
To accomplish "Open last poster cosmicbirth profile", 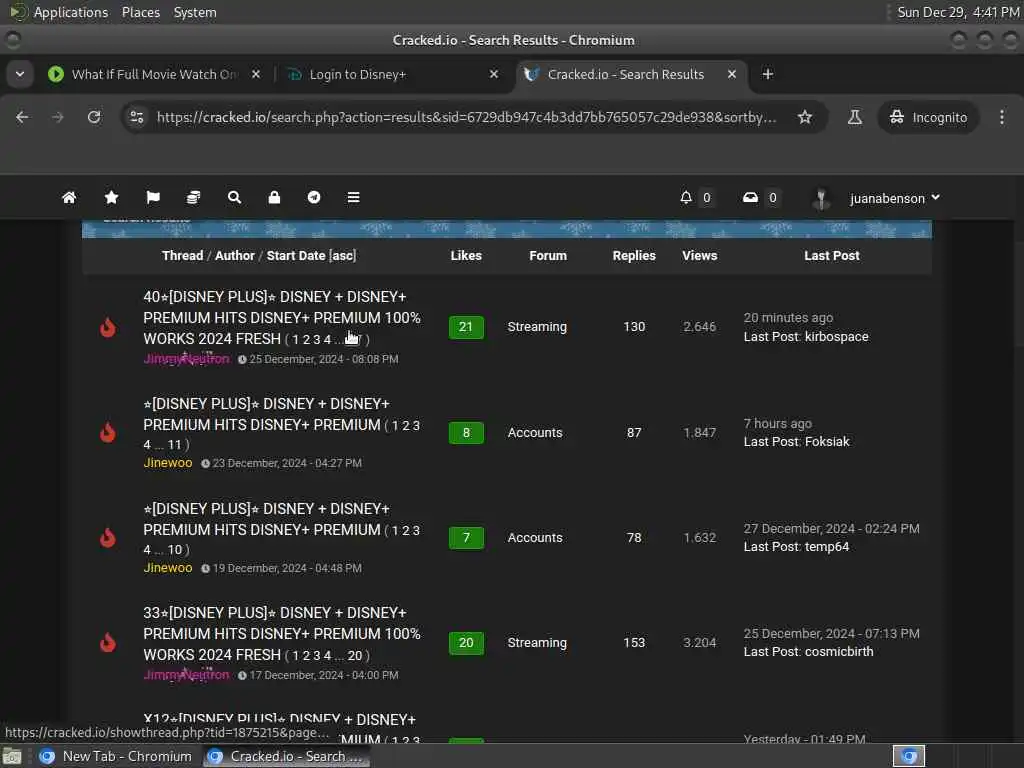I will click(839, 651).
